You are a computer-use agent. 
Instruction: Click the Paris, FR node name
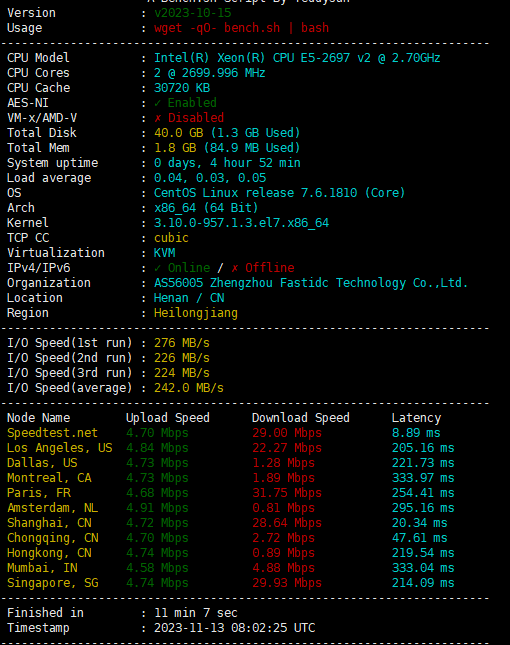pos(39,493)
